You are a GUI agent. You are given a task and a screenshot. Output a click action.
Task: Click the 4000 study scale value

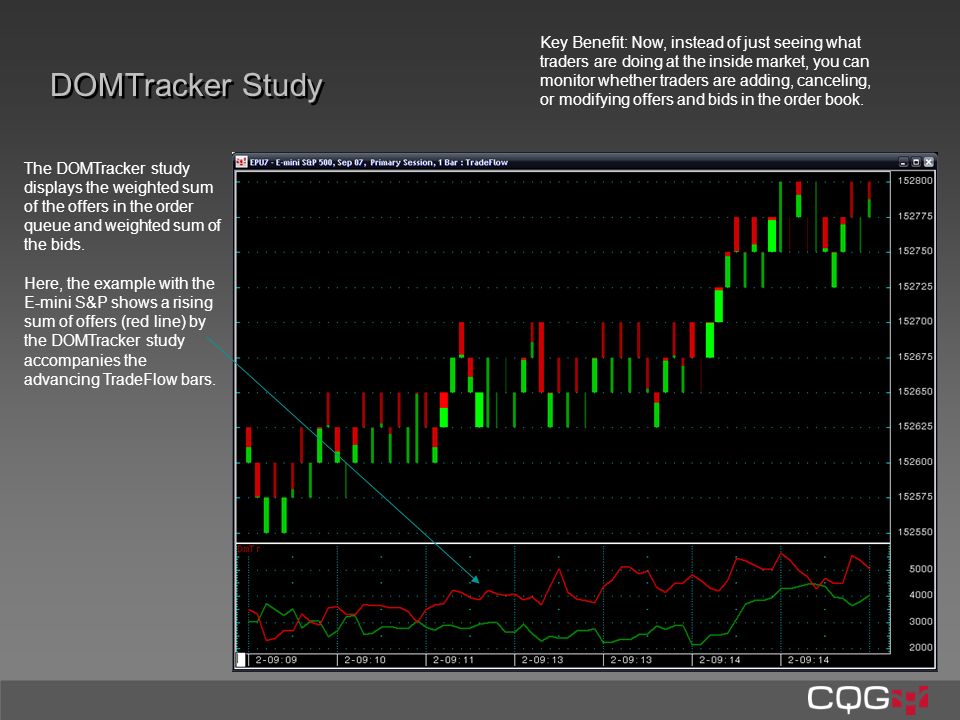(x=921, y=594)
